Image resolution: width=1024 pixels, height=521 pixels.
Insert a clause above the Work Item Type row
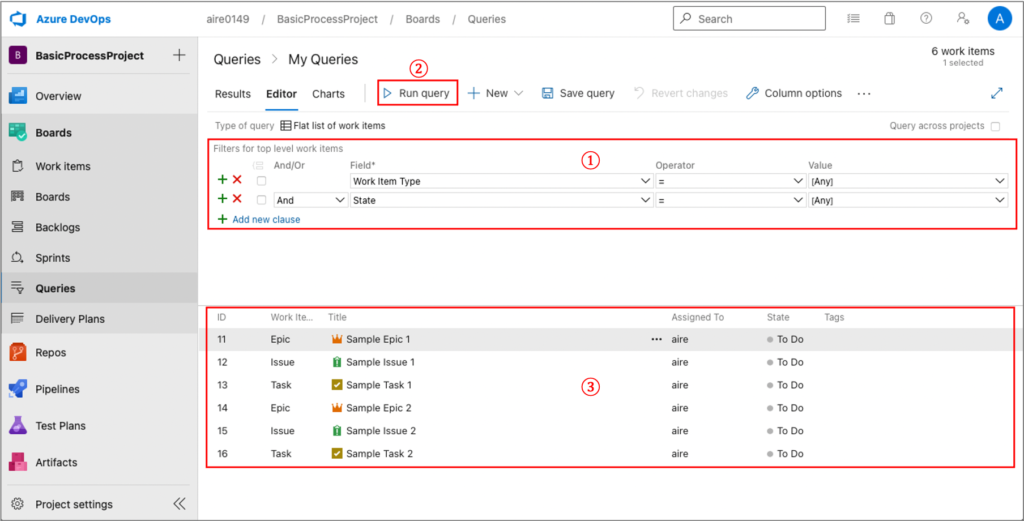pyautogui.click(x=223, y=180)
